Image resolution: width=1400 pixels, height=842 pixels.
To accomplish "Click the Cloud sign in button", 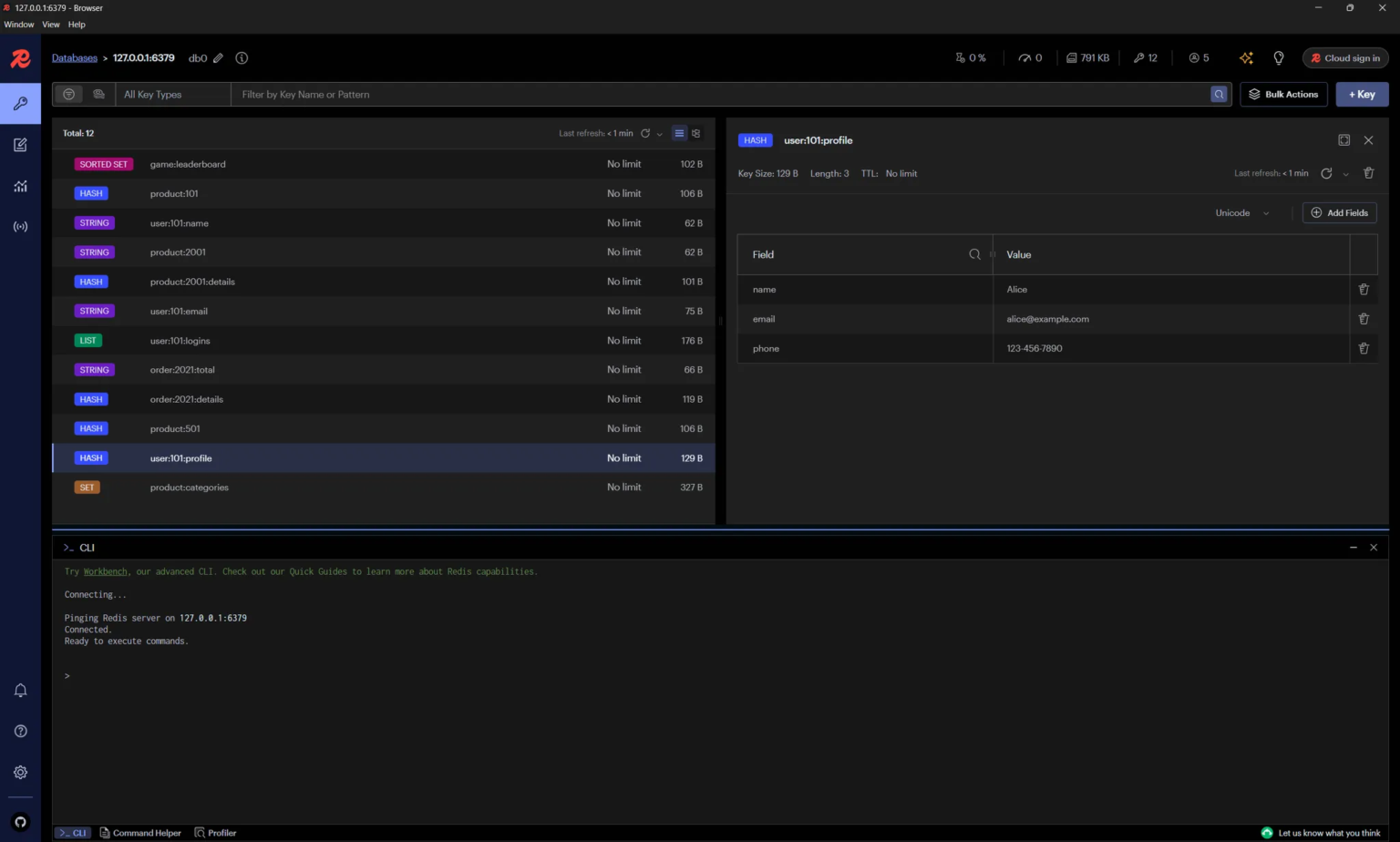I will pyautogui.click(x=1345, y=57).
